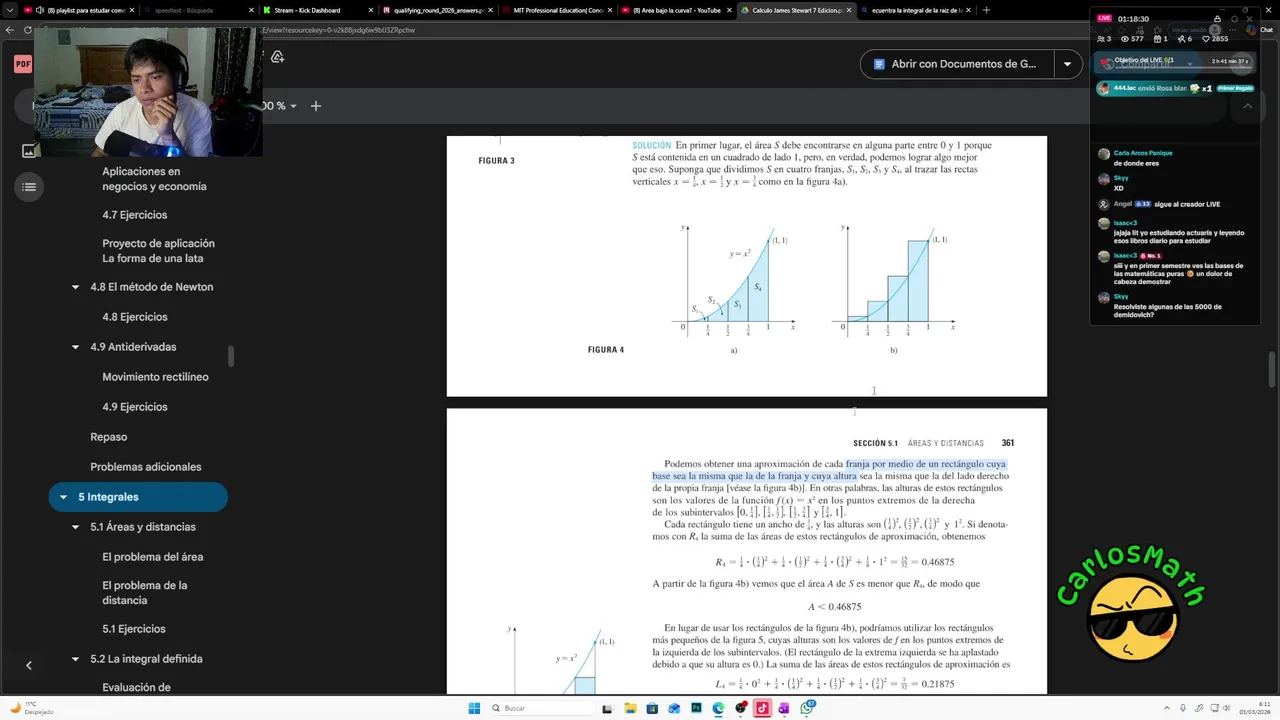Collapse 5.1 Áreas y distancias
Image resolution: width=1280 pixels, height=720 pixels.
(x=75, y=527)
